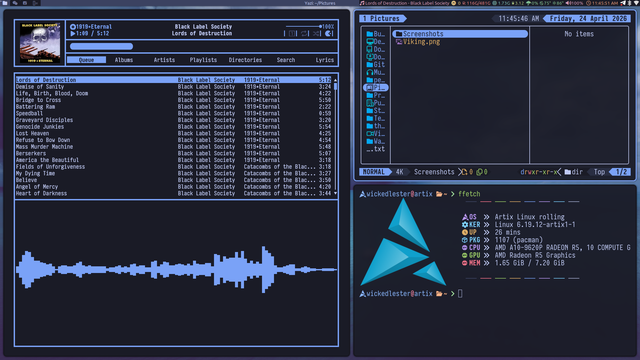The width and height of the screenshot is (640, 360).
Task: Switch to the Albums tab
Action: point(124,60)
